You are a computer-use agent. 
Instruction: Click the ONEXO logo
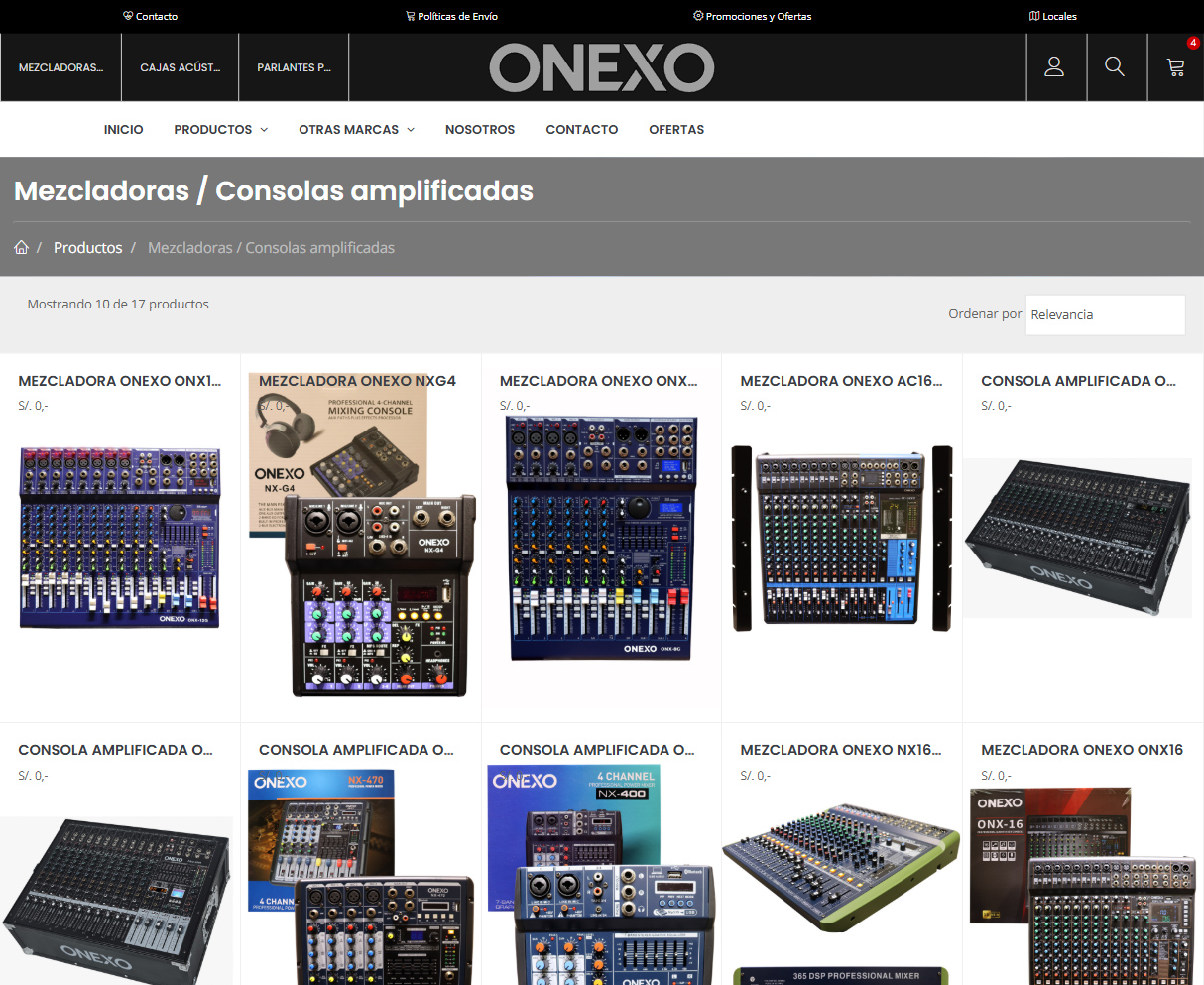tap(602, 67)
